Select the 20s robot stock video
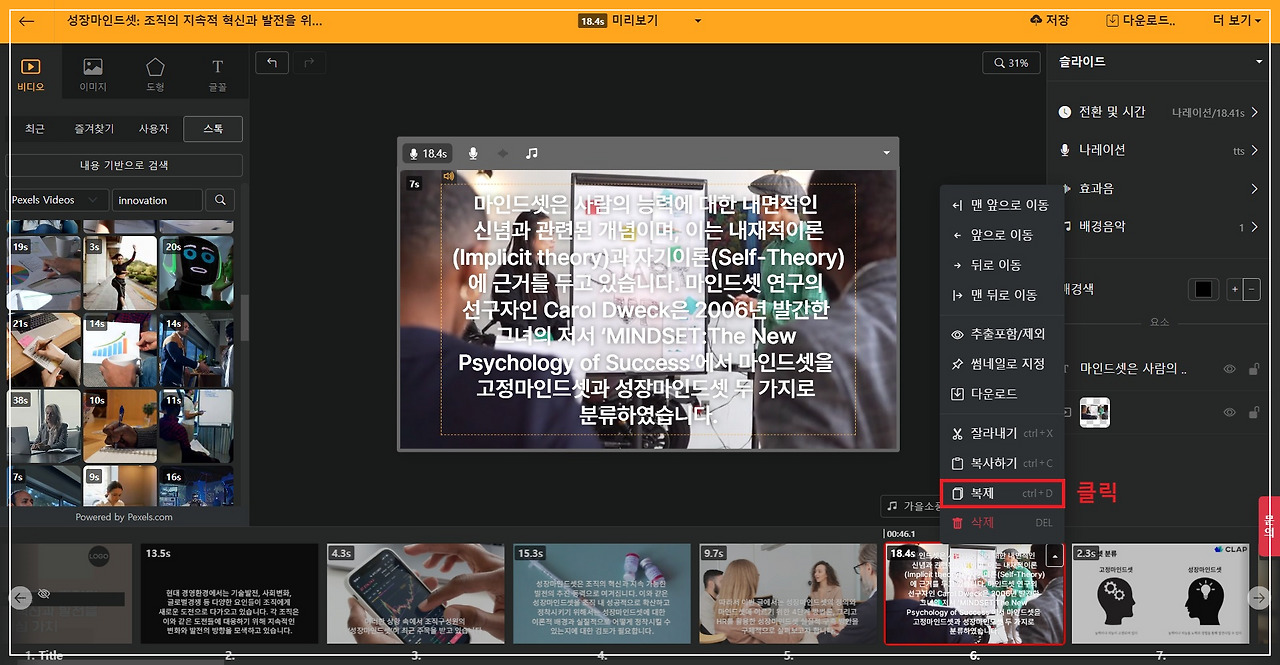The image size is (1280, 665). click(x=196, y=273)
